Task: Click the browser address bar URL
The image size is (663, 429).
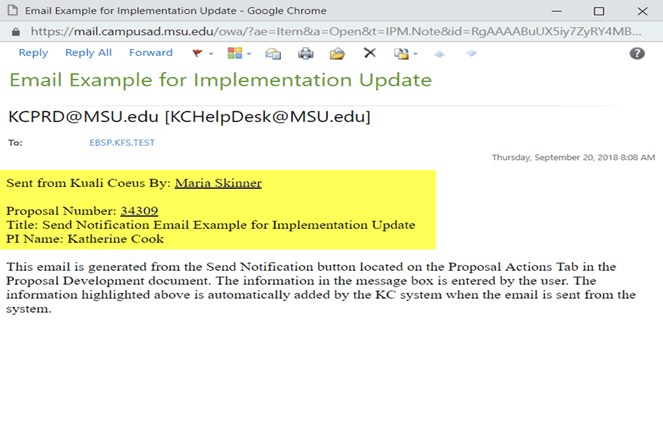Action: coord(336,32)
